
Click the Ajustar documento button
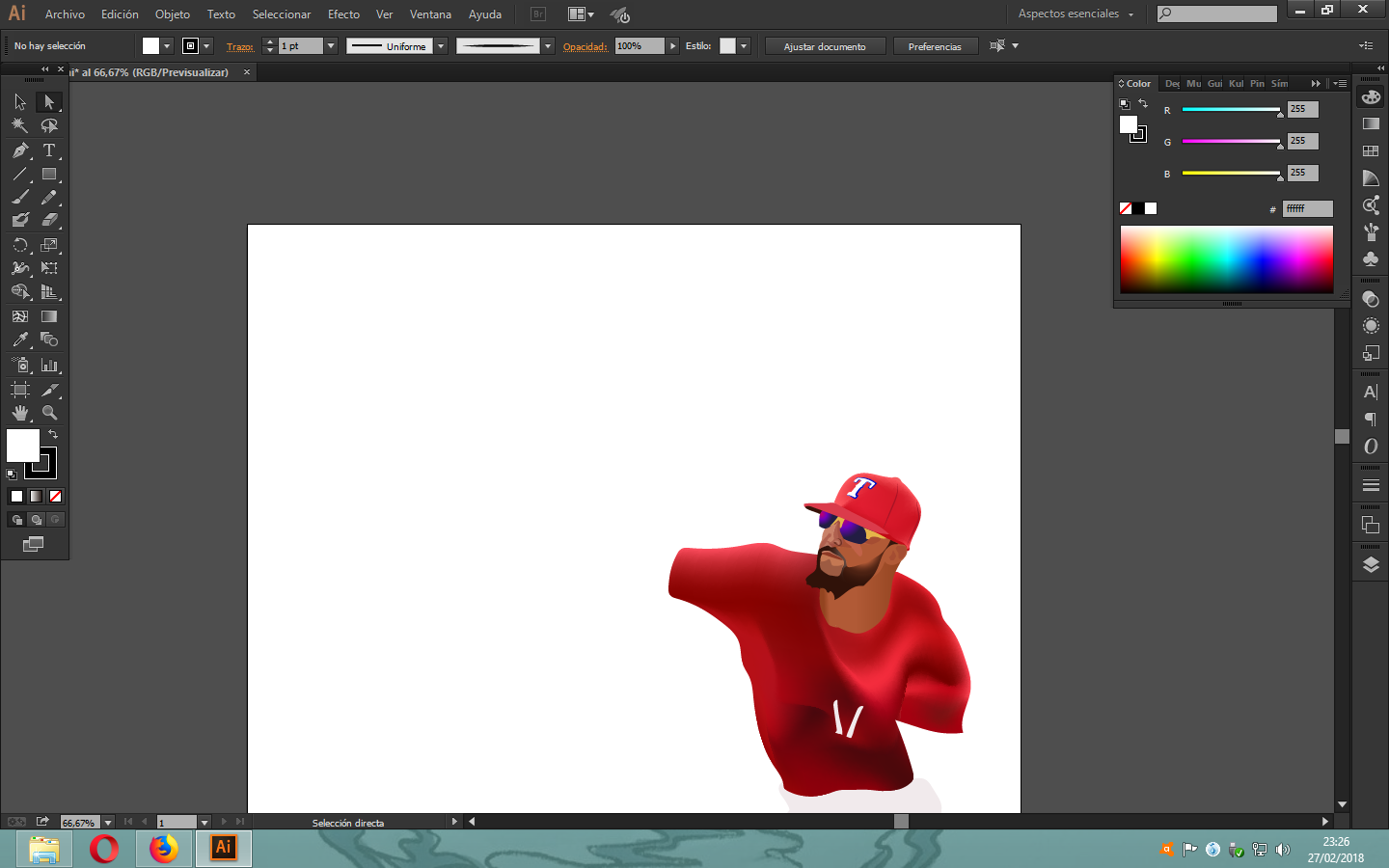coord(825,46)
